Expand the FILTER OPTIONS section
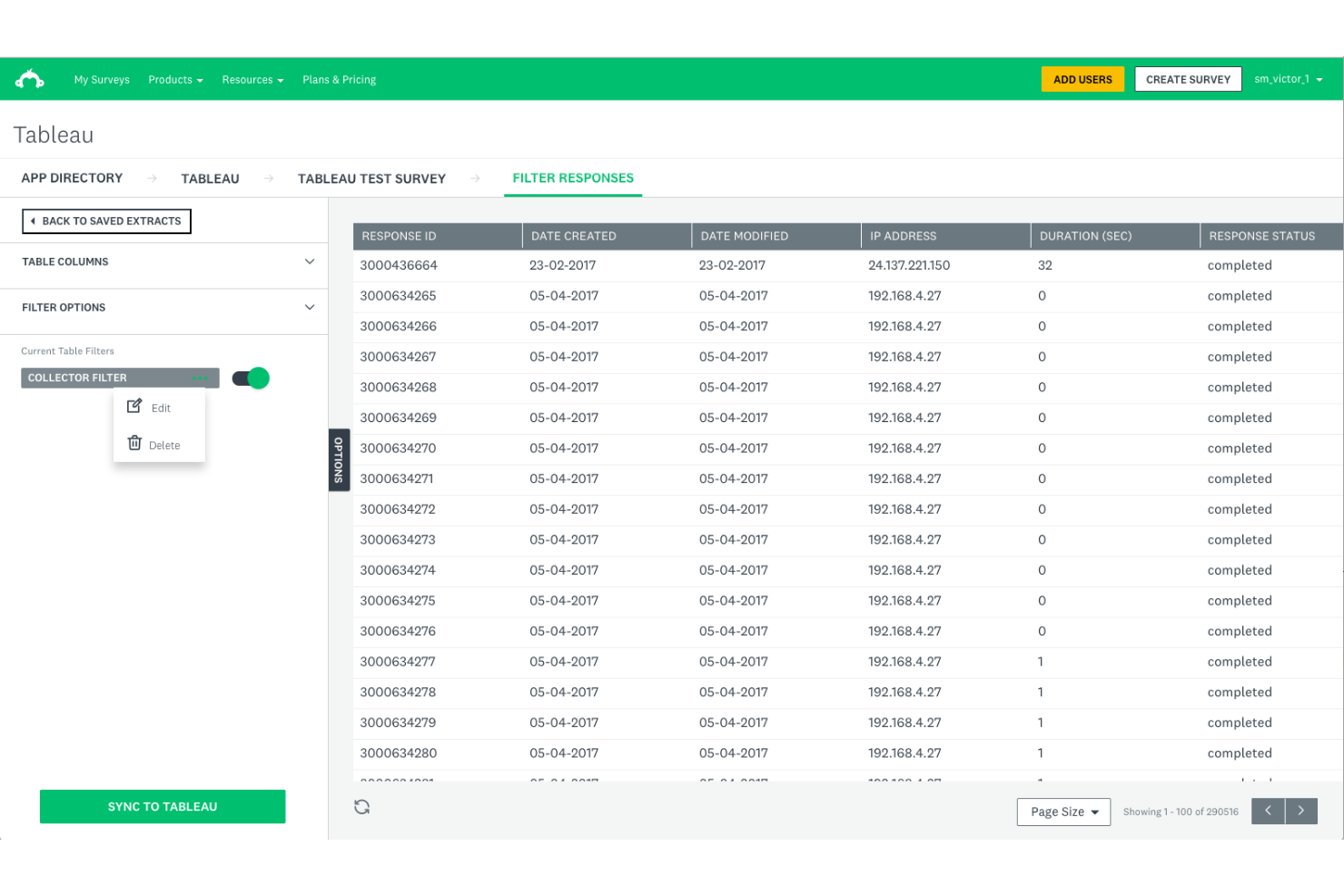The width and height of the screenshot is (1344, 896). coord(309,307)
